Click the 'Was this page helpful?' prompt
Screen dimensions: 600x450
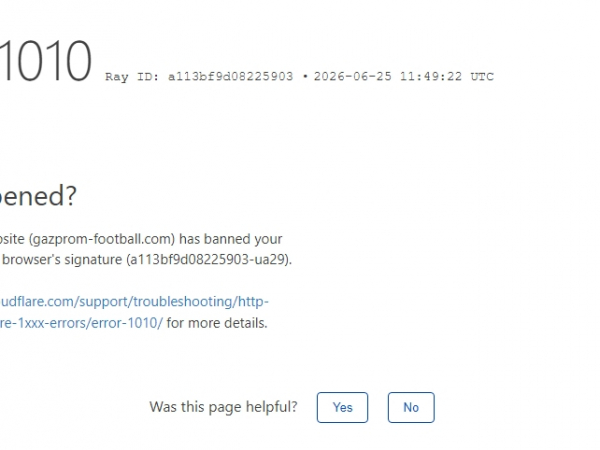223,407
